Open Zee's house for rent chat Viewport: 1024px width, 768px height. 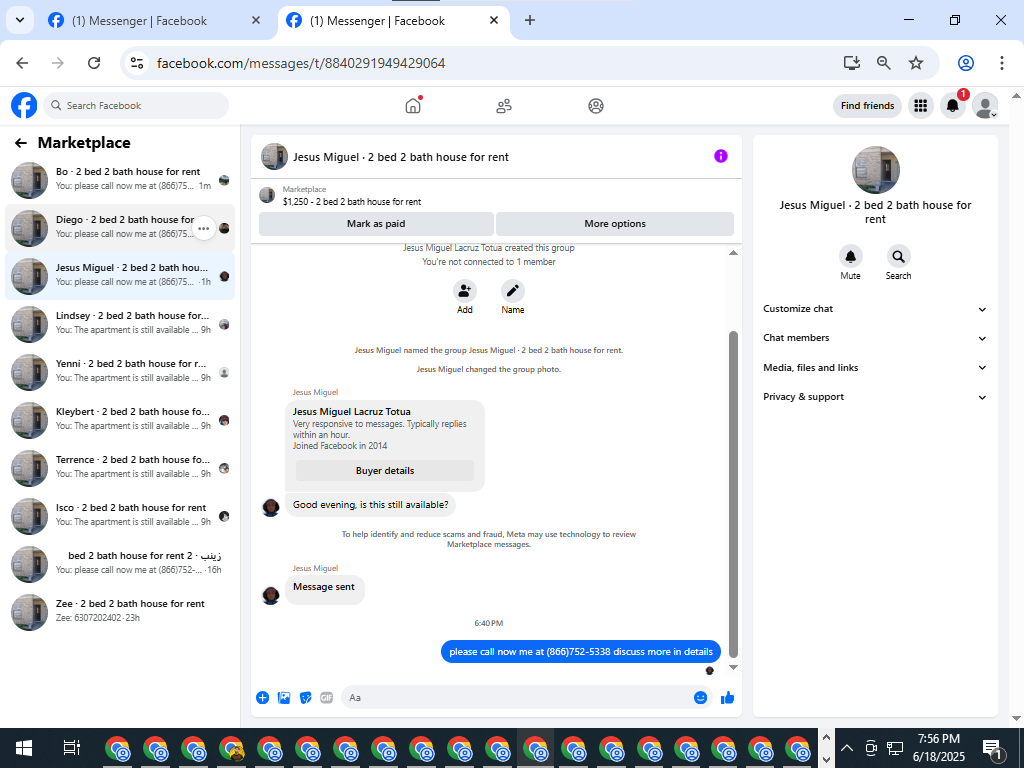click(120, 612)
